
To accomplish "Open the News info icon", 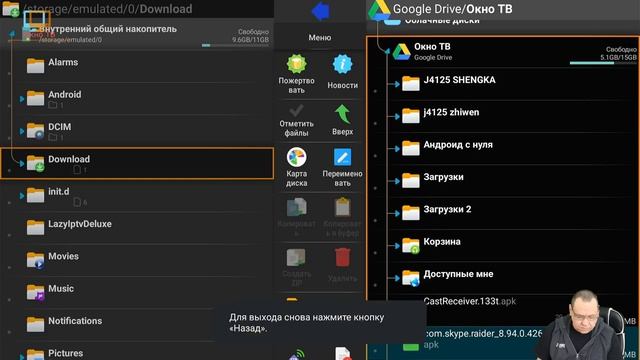I will click(342, 64).
